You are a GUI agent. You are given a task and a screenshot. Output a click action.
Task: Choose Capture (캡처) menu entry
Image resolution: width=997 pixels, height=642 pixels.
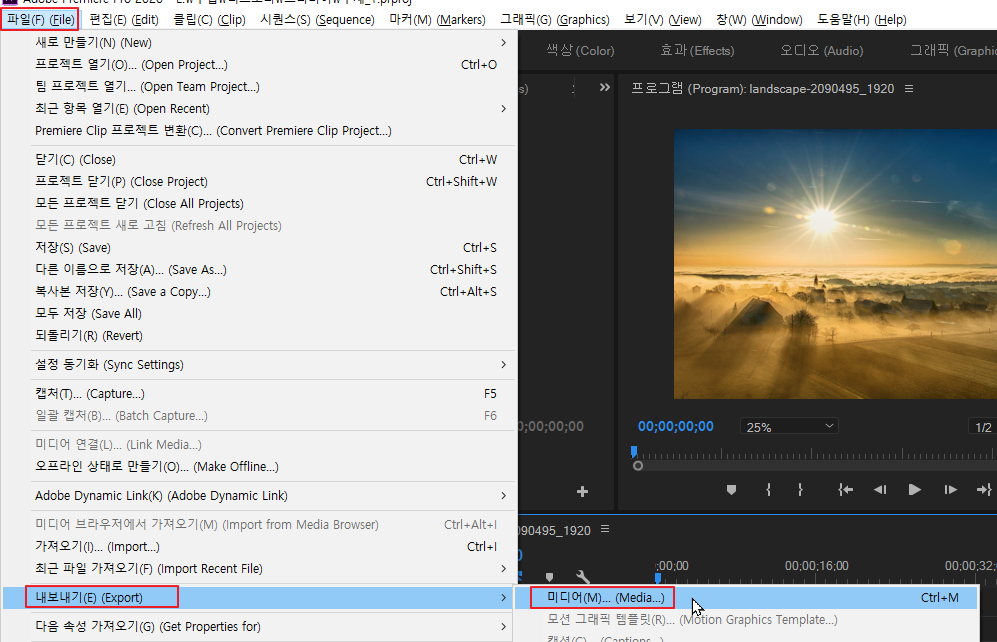tap(272, 393)
